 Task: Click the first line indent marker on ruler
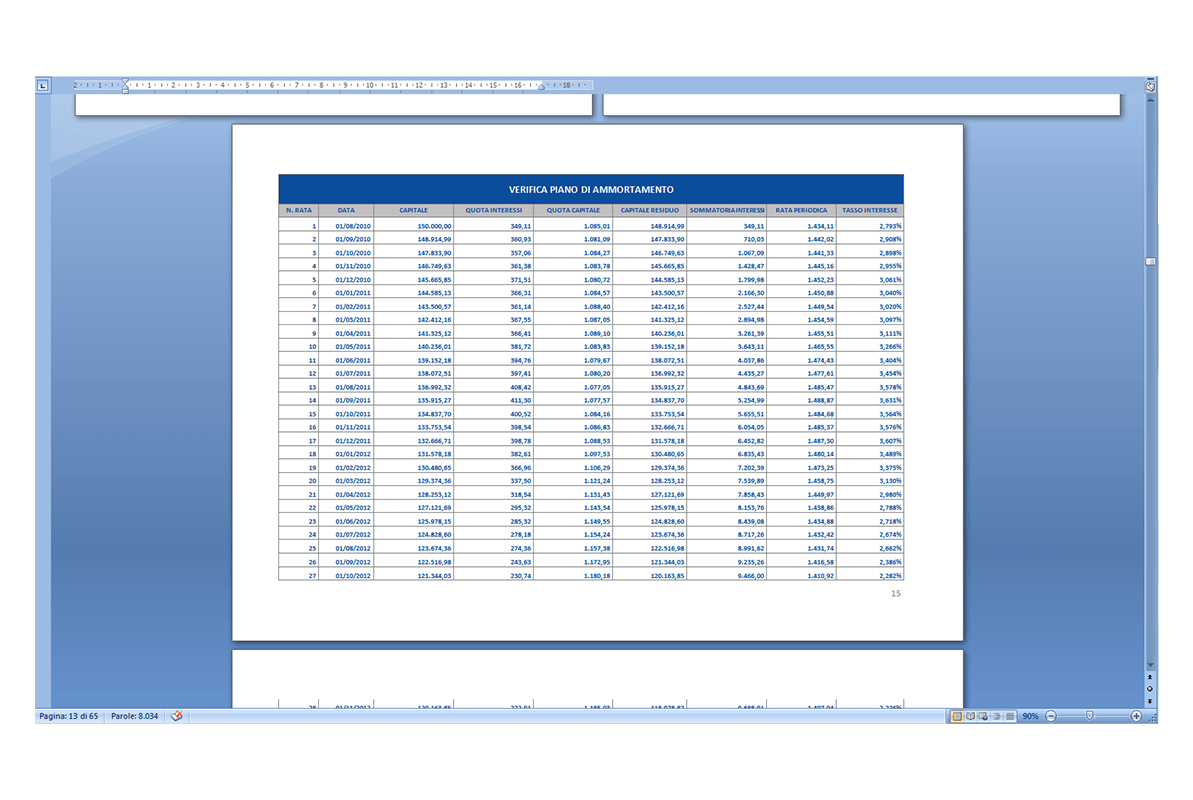pyautogui.click(x=126, y=81)
